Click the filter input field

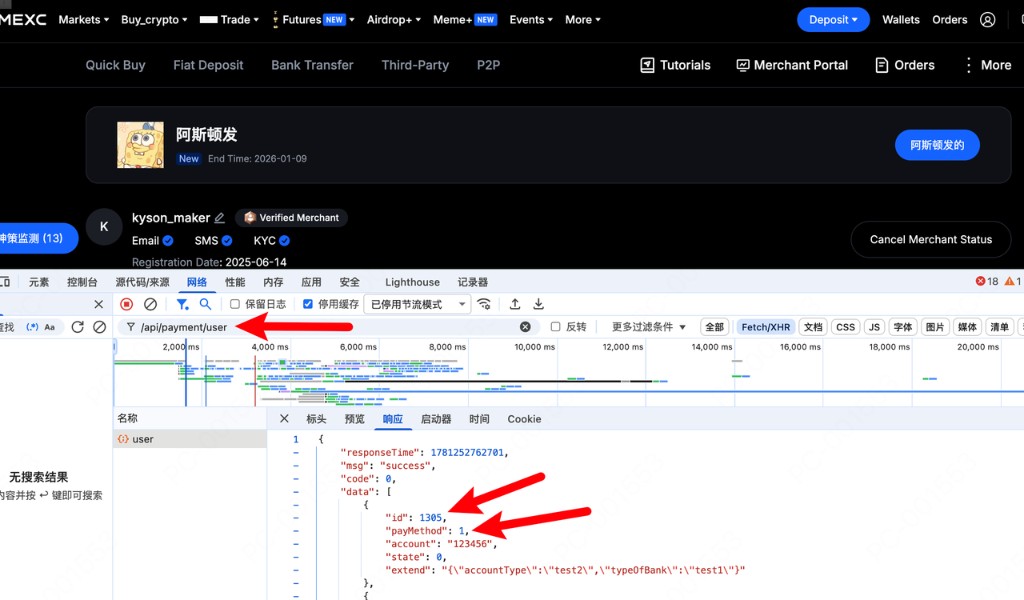(x=327, y=327)
